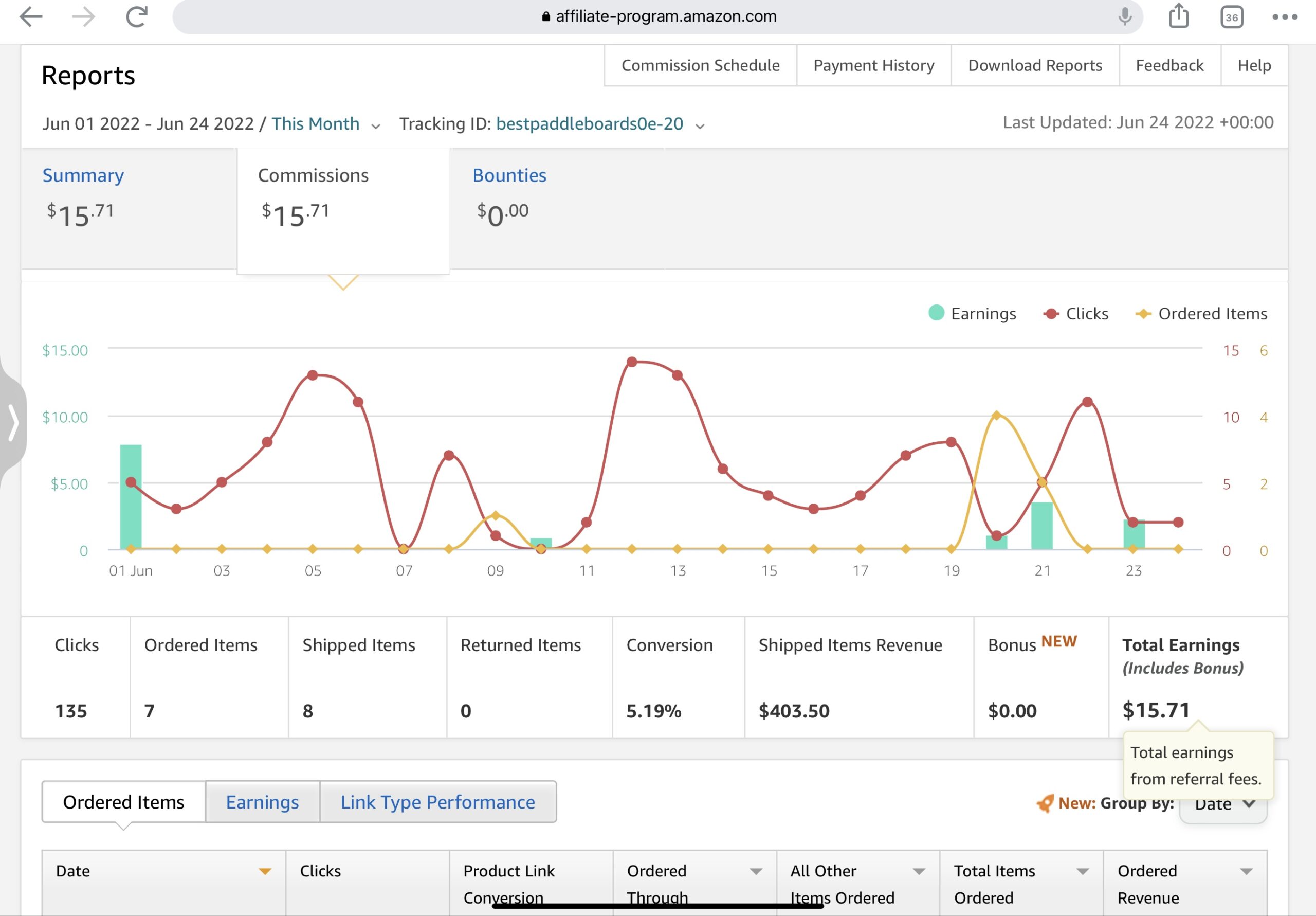Select the Commissions panel
This screenshot has height=916, width=1316.
tap(343, 210)
